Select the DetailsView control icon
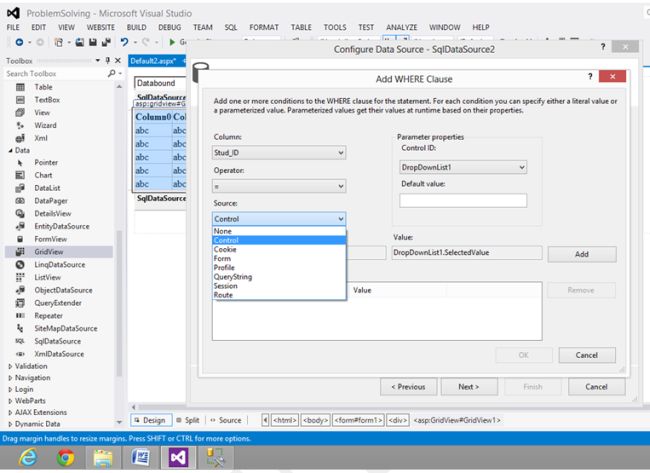650x473 pixels. [20, 213]
